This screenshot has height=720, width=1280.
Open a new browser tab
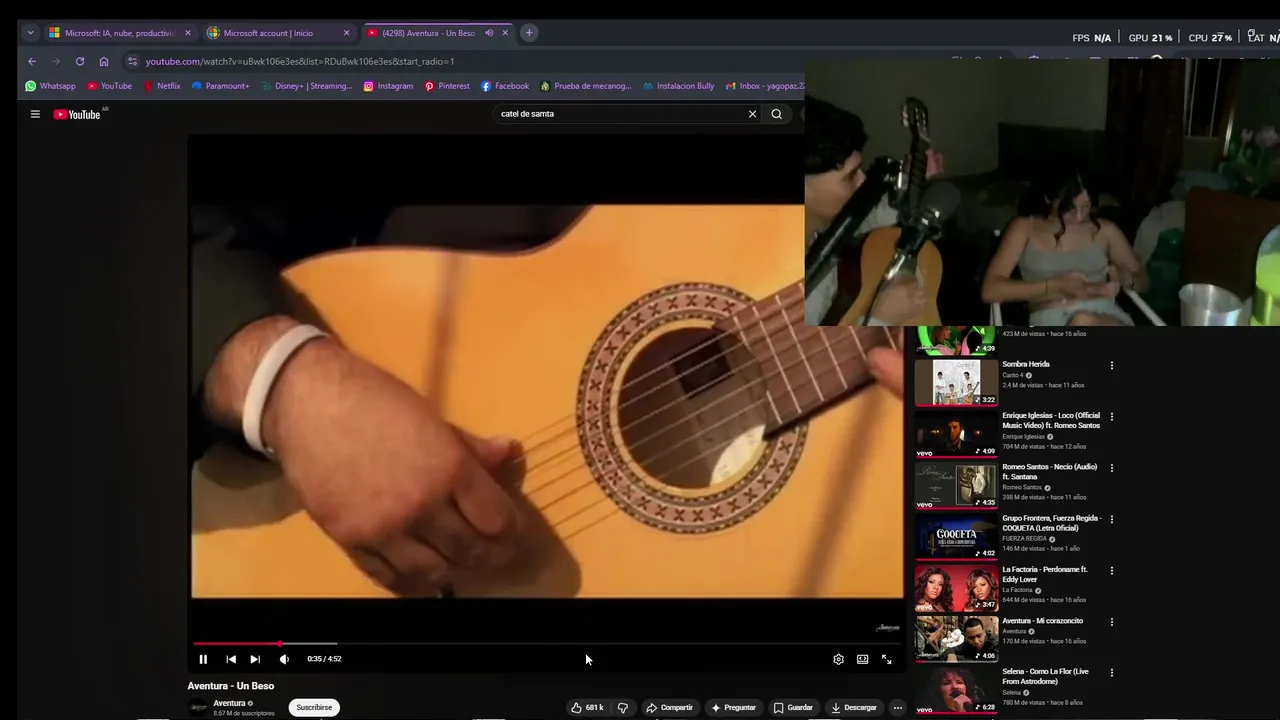point(529,33)
